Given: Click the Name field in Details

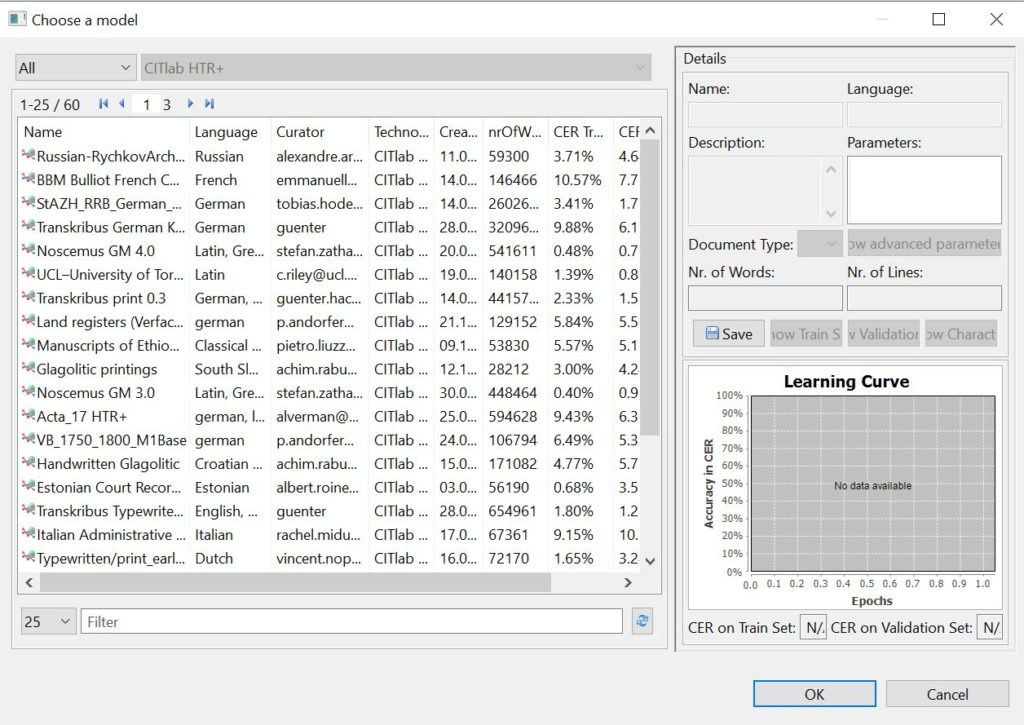Looking at the screenshot, I should (765, 114).
